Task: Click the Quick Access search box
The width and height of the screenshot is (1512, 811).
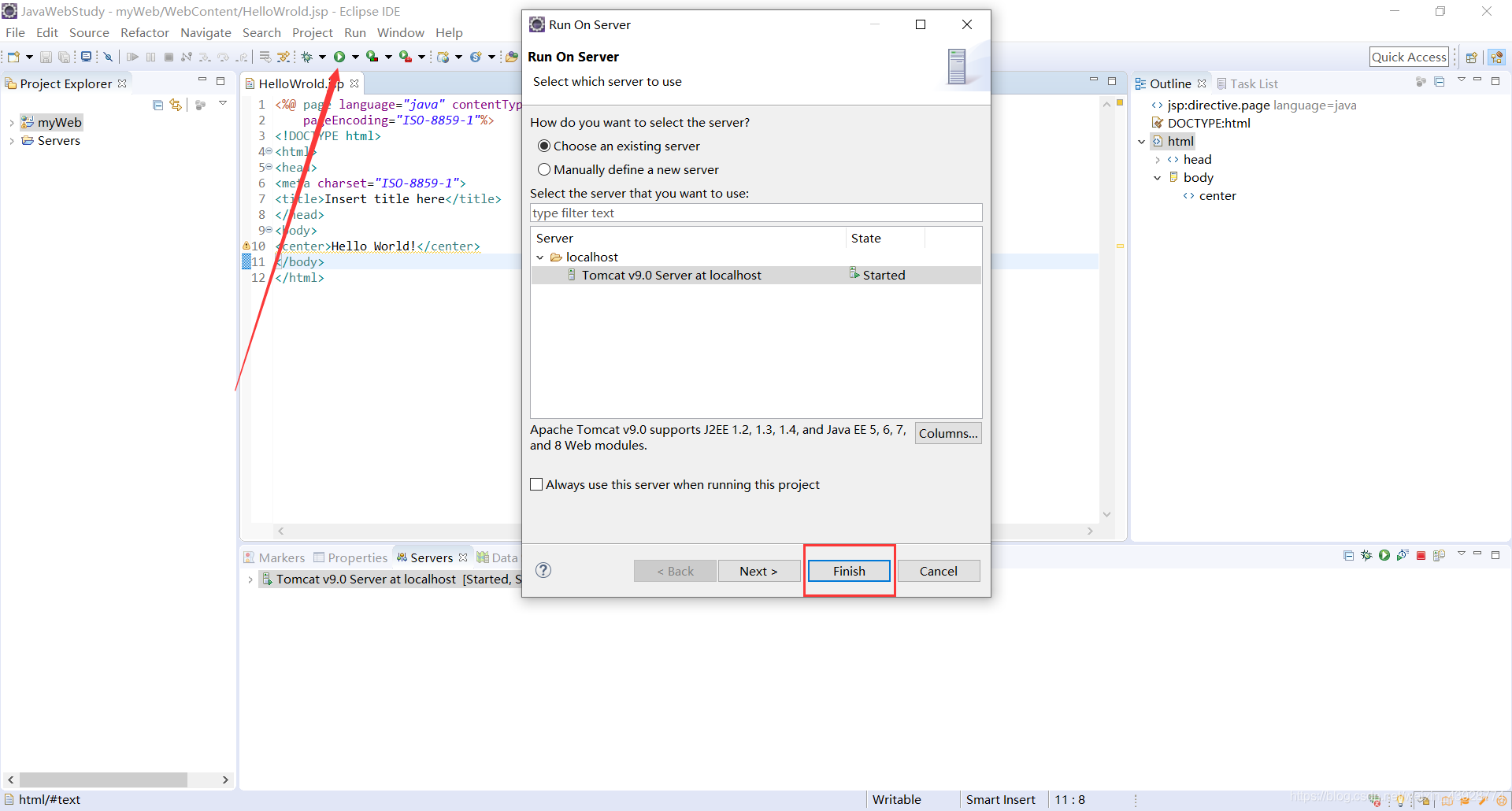Action: click(x=1409, y=57)
